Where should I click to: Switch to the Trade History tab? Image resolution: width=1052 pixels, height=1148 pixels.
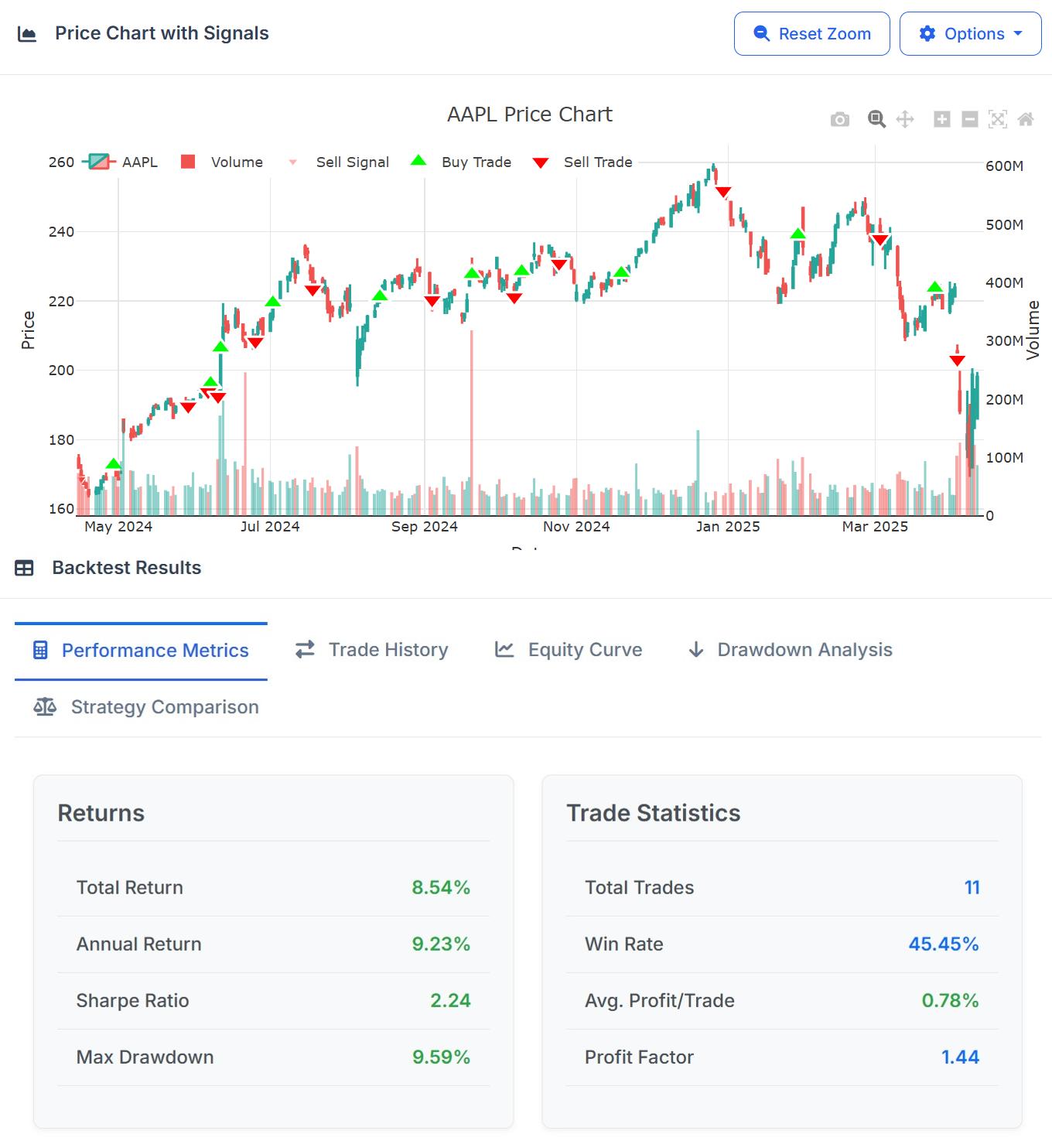click(x=371, y=650)
